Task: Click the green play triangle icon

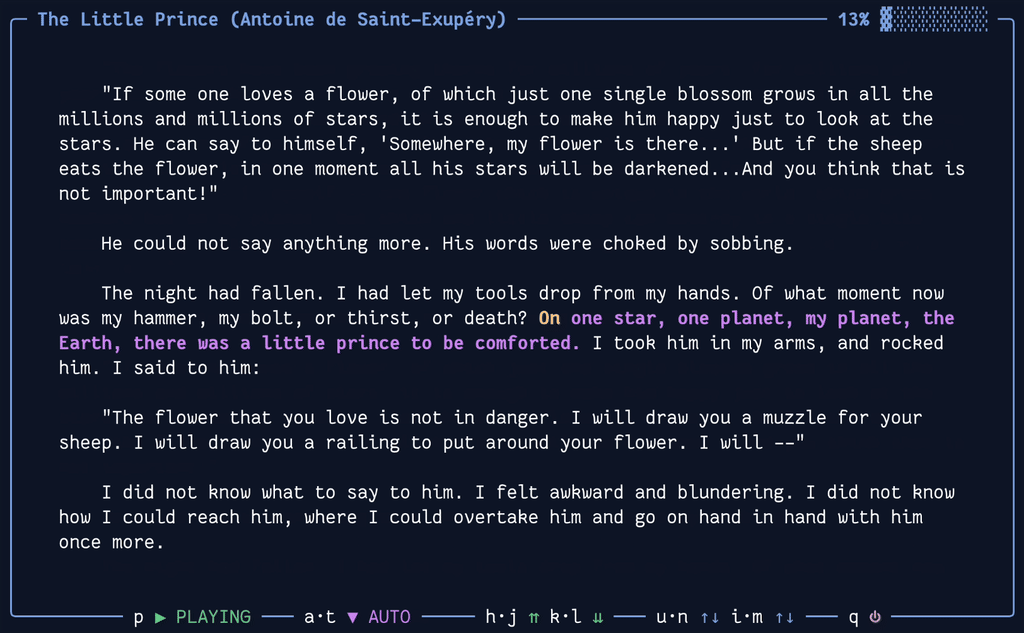Action: (158, 617)
